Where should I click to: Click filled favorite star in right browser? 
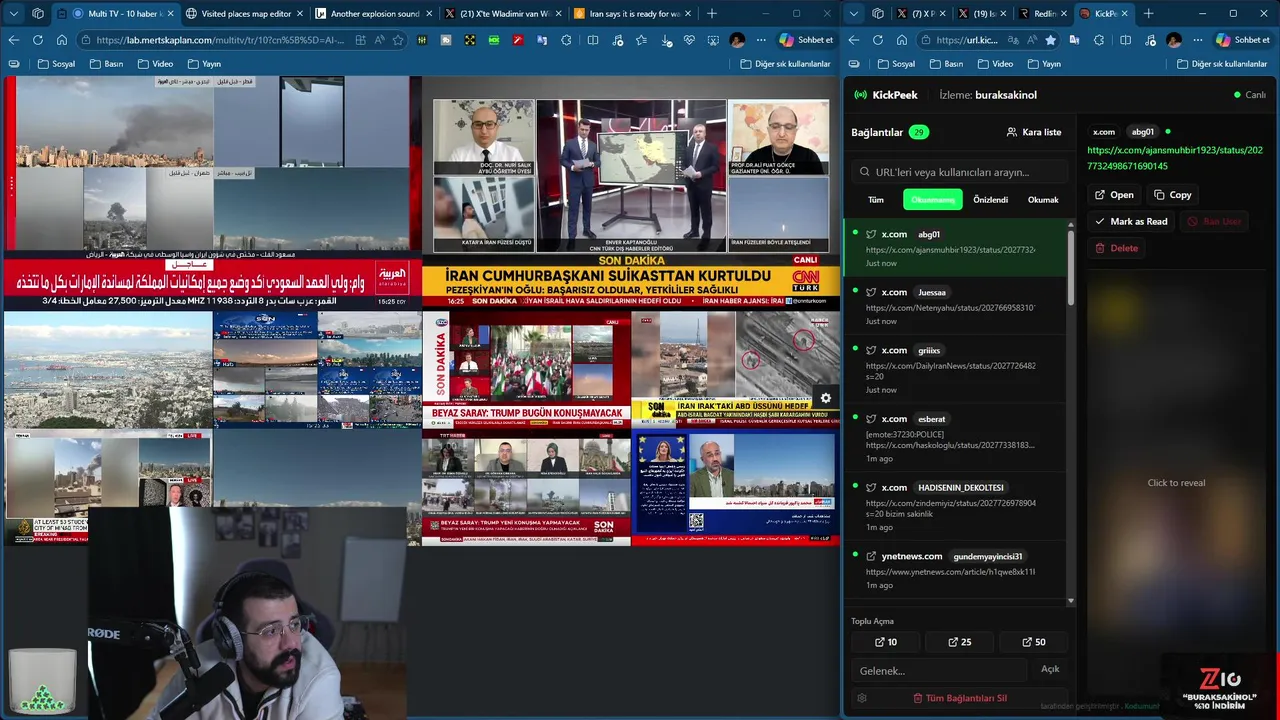[x=1050, y=40]
